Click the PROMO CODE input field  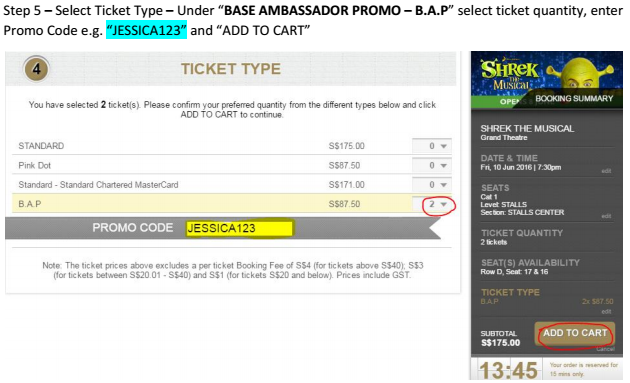pyautogui.click(x=240, y=228)
